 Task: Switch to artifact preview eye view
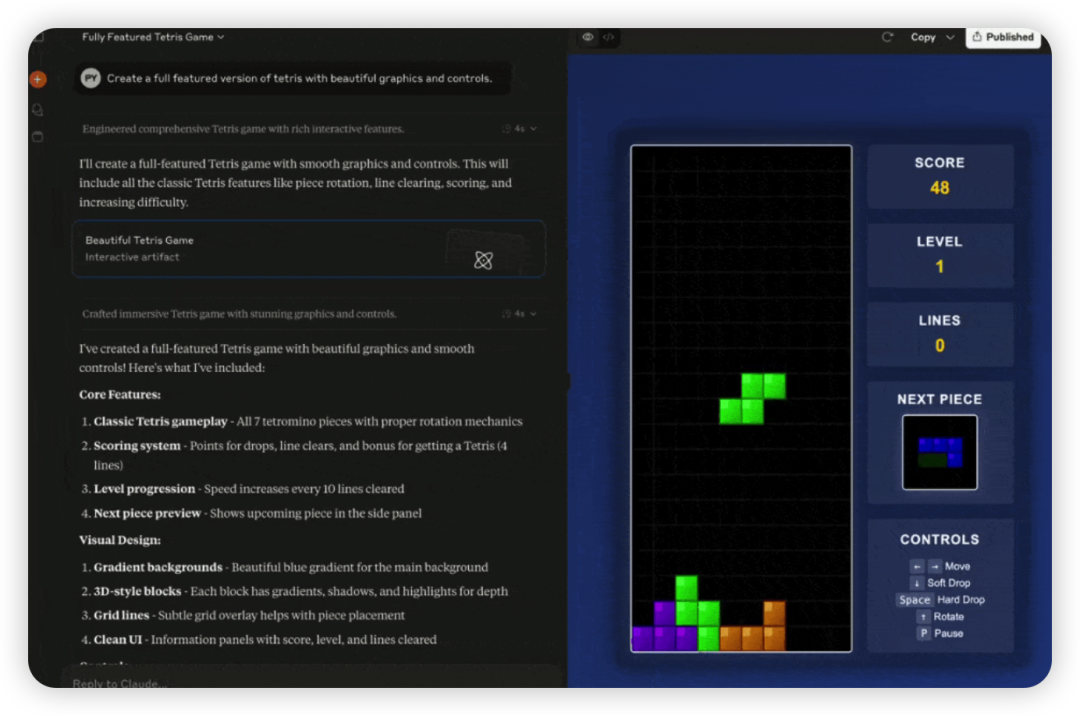click(588, 37)
